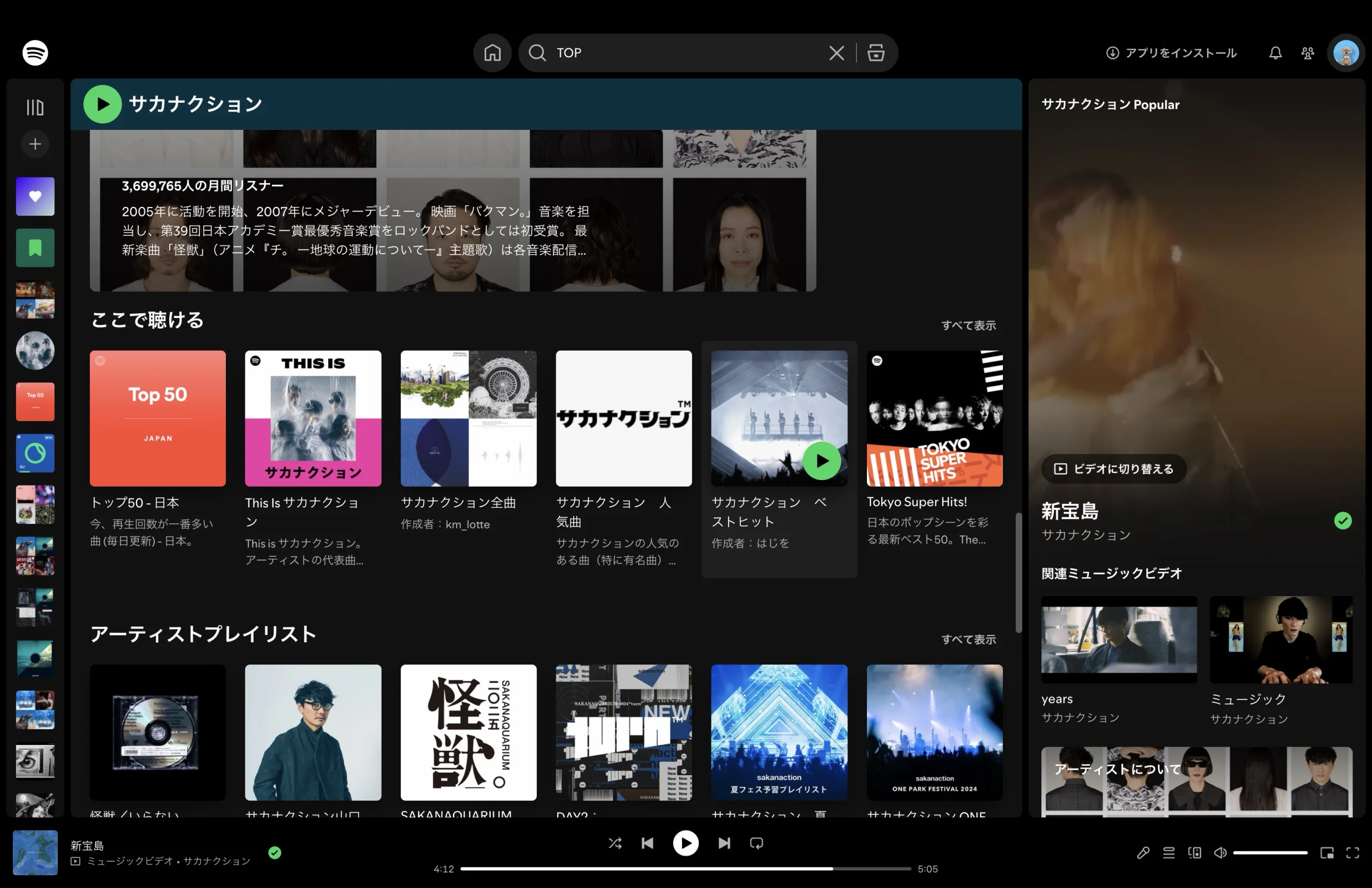Open サカナクション山口 artist playlist portrait

[x=313, y=732]
